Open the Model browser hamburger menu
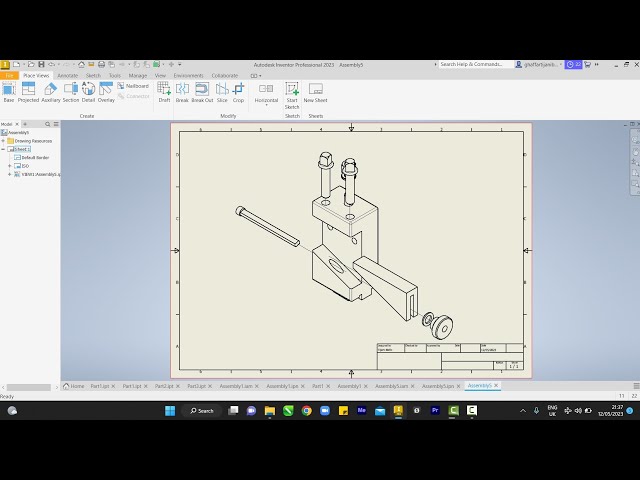The image size is (640, 480). pyautogui.click(x=56, y=124)
